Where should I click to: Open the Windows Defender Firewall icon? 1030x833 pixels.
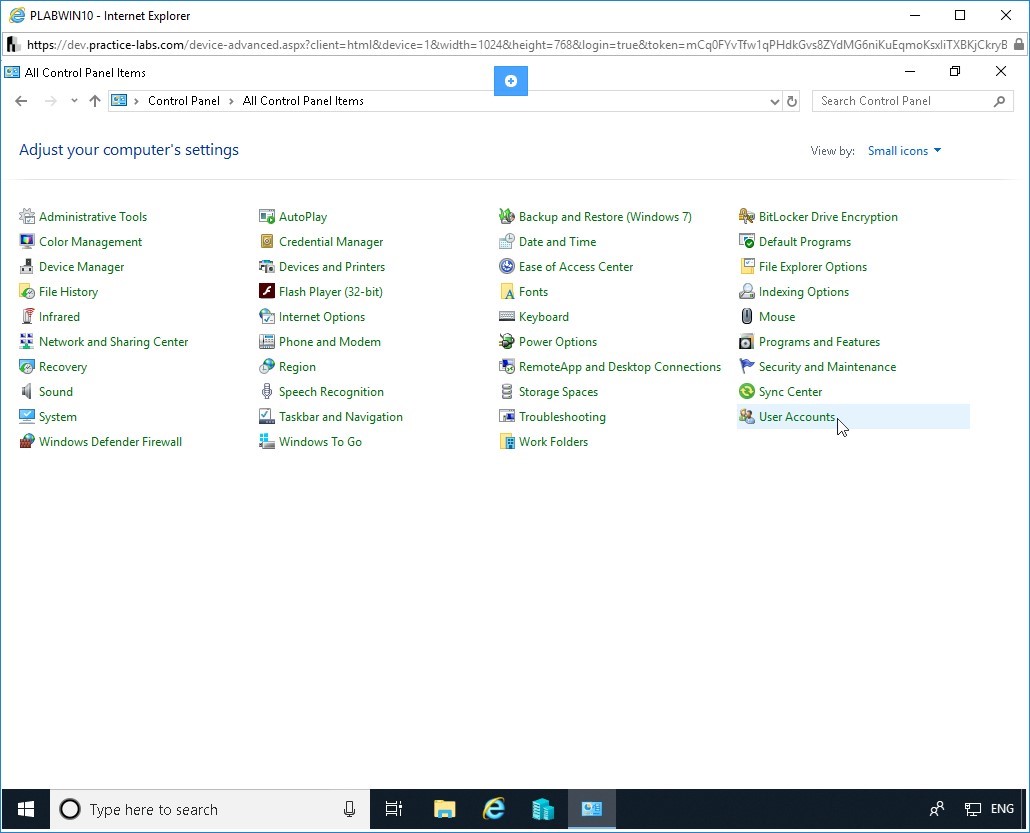click(x=27, y=441)
